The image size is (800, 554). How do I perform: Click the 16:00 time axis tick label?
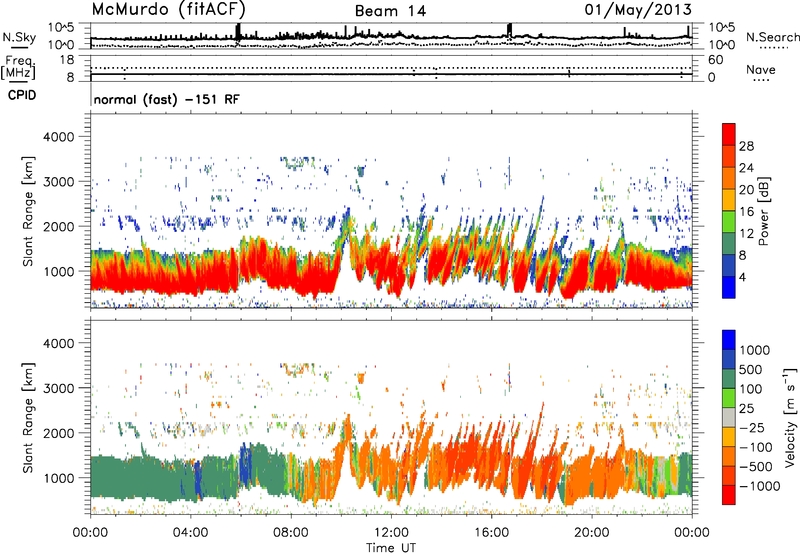pos(491,533)
